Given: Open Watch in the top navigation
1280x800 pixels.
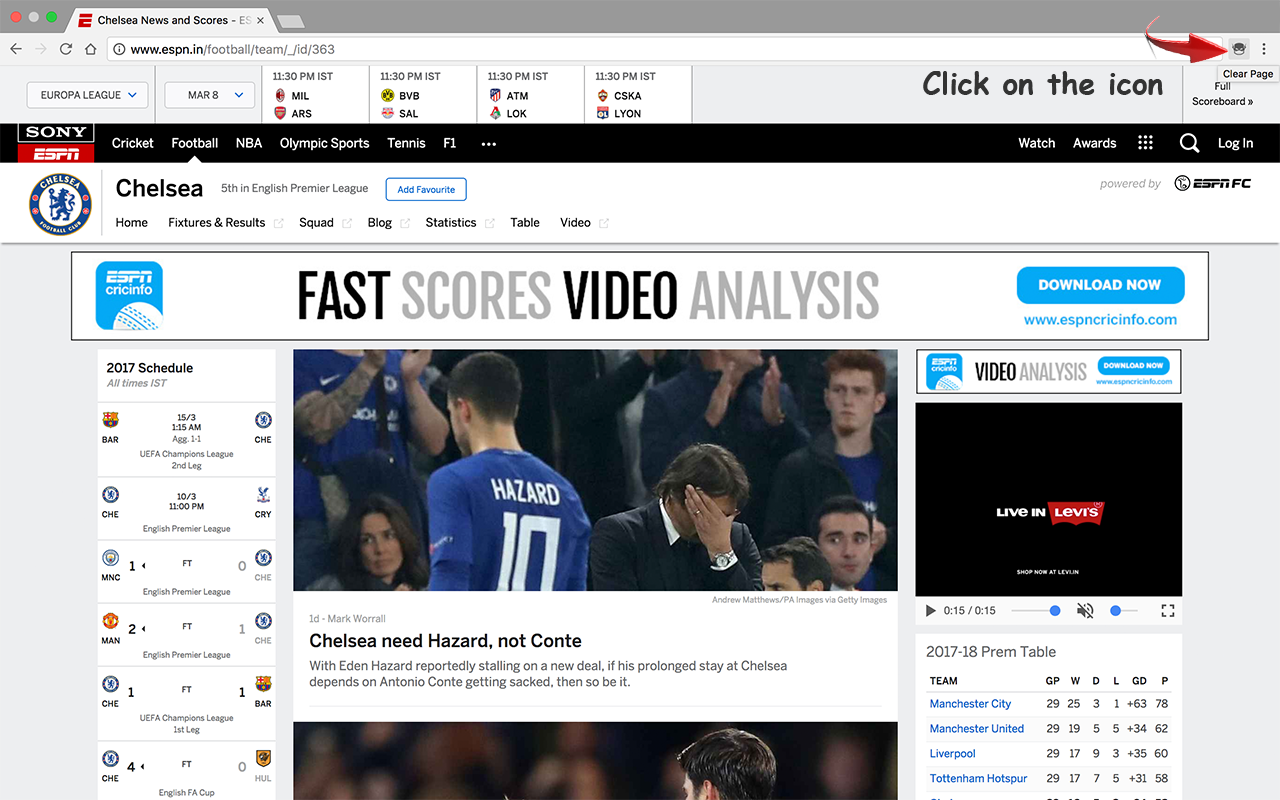Looking at the screenshot, I should point(1036,143).
